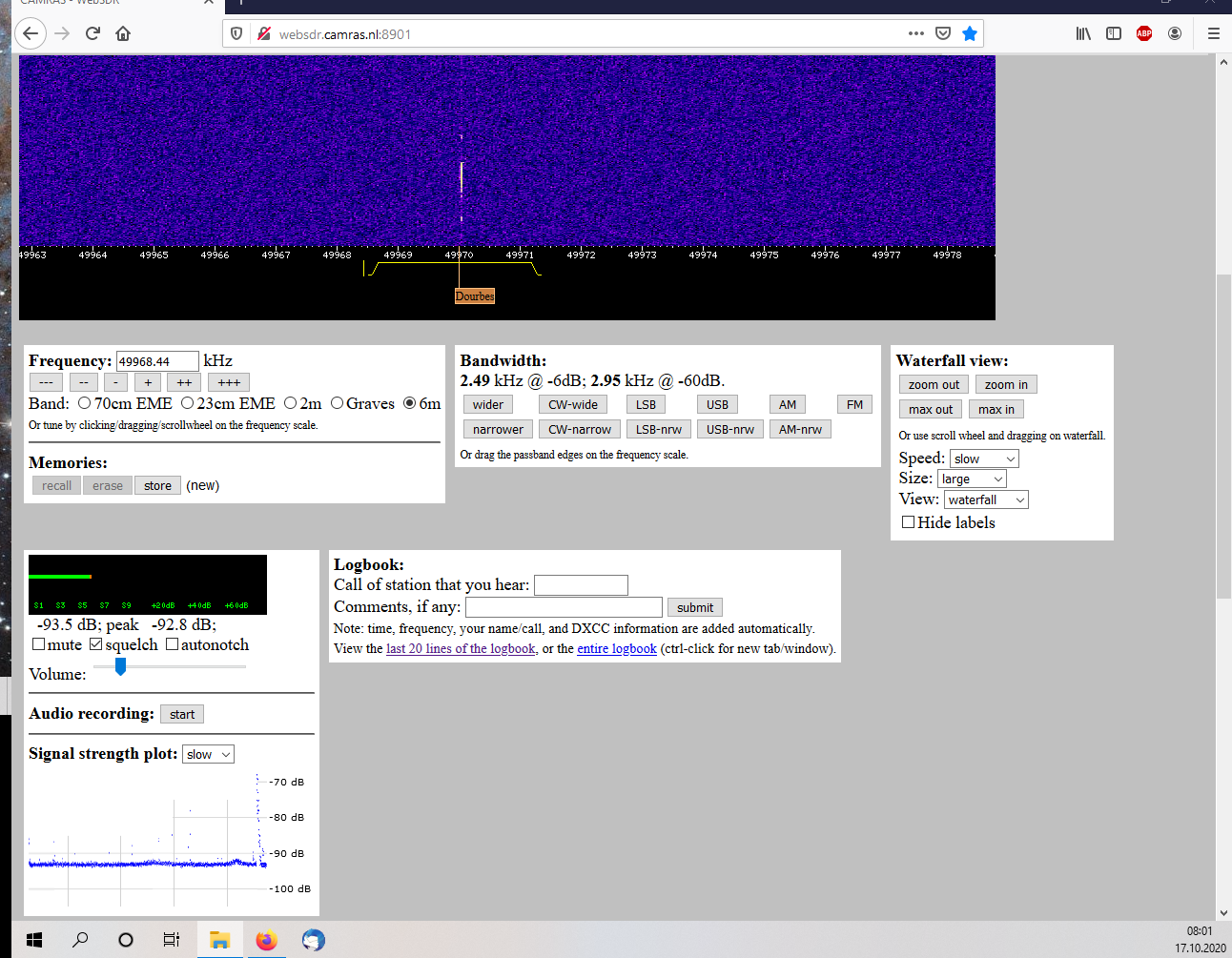Click the Frequency input field
The width and height of the screenshot is (1232, 958).
click(157, 361)
